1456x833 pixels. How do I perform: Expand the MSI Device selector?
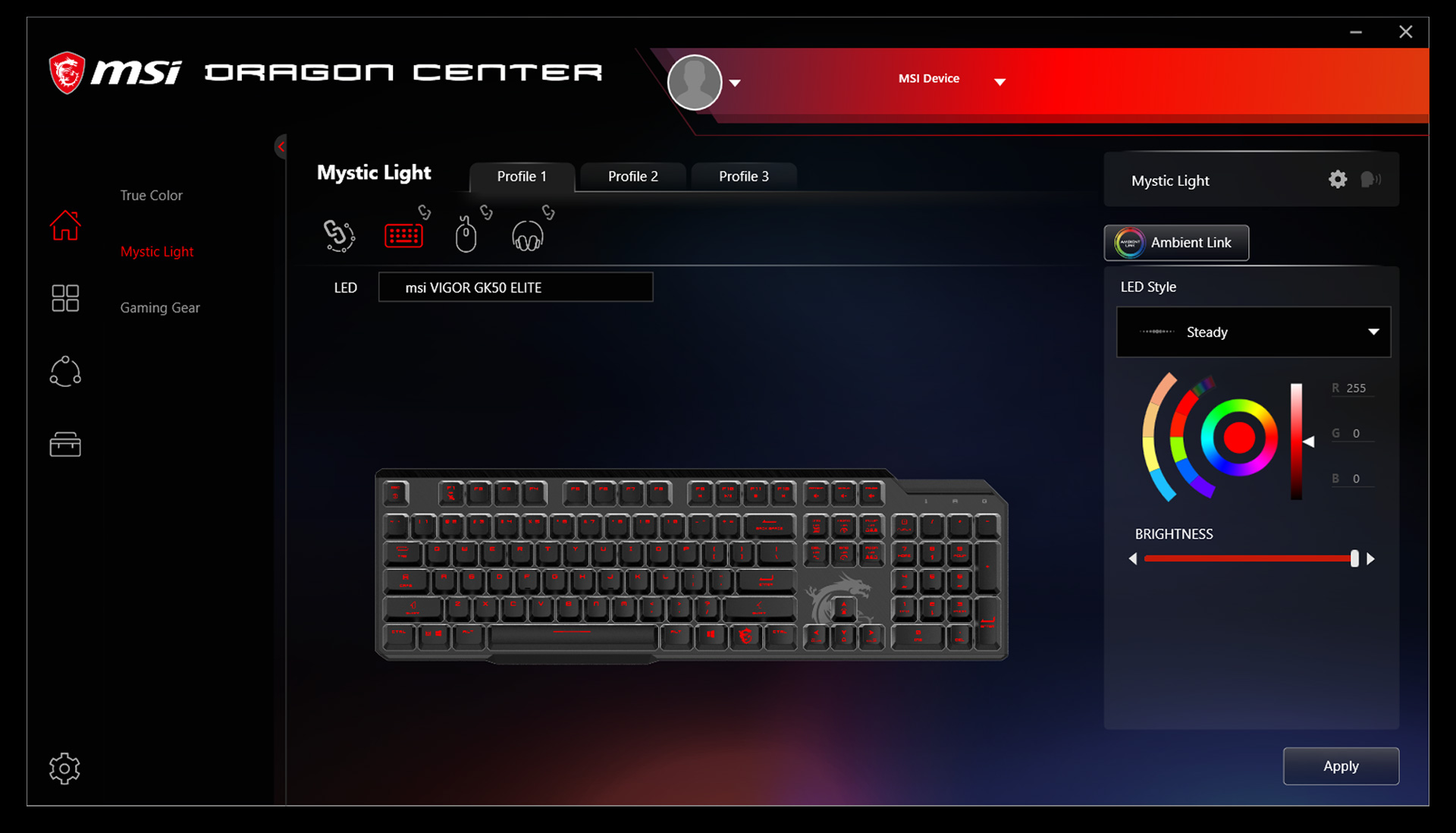pos(1003,79)
